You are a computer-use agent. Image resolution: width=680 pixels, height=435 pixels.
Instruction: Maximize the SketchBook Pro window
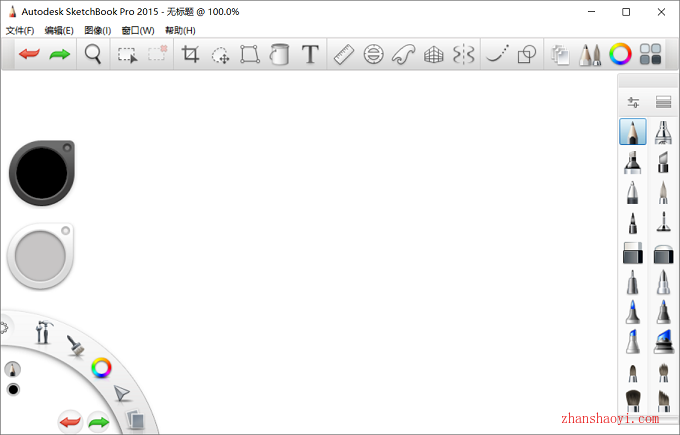tap(626, 12)
